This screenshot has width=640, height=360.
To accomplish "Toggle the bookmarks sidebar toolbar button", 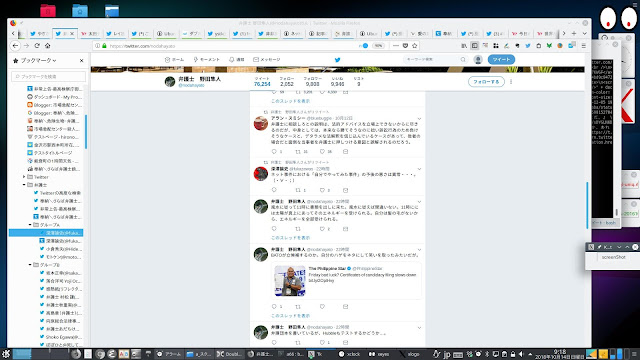I will coord(474,46).
